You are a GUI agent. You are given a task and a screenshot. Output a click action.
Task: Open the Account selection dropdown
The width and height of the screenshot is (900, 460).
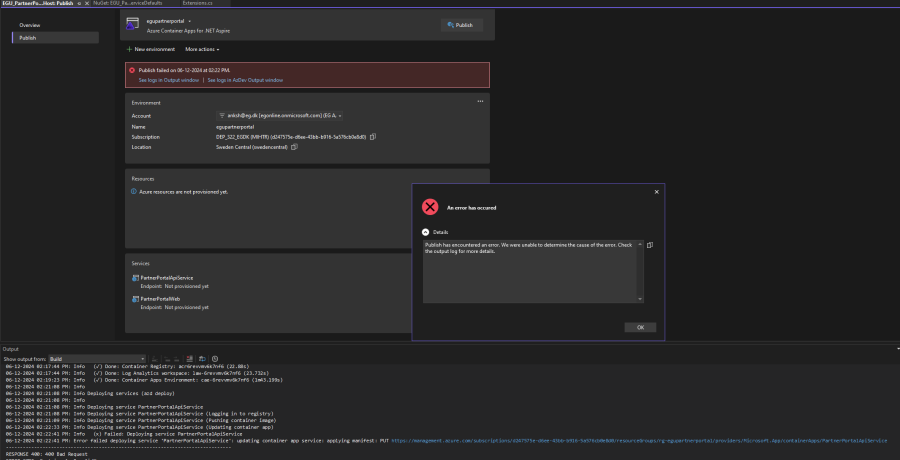pos(280,116)
